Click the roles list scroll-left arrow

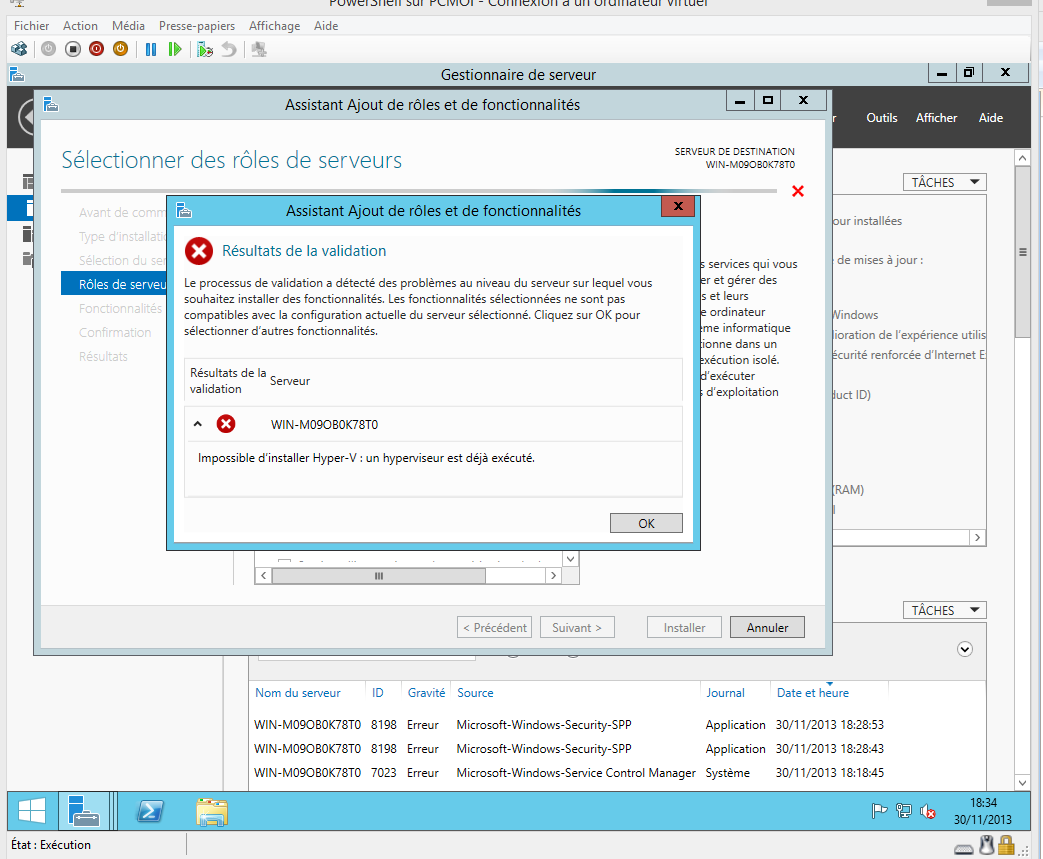263,576
